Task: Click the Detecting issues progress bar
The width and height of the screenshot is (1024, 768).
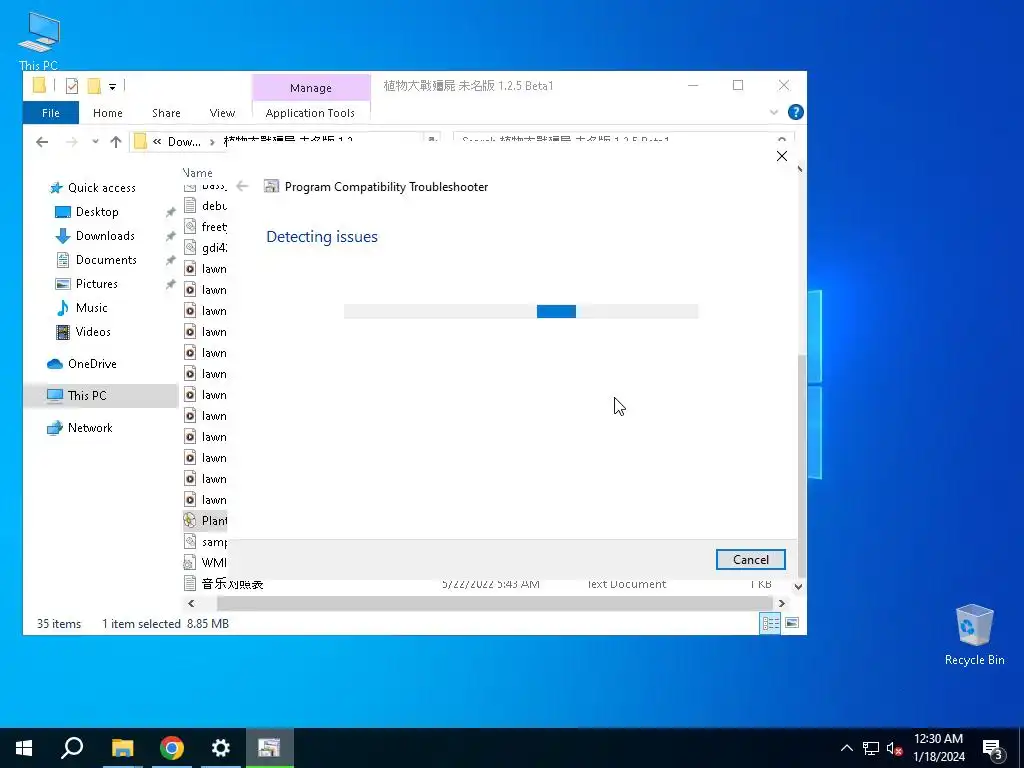Action: 521,312
